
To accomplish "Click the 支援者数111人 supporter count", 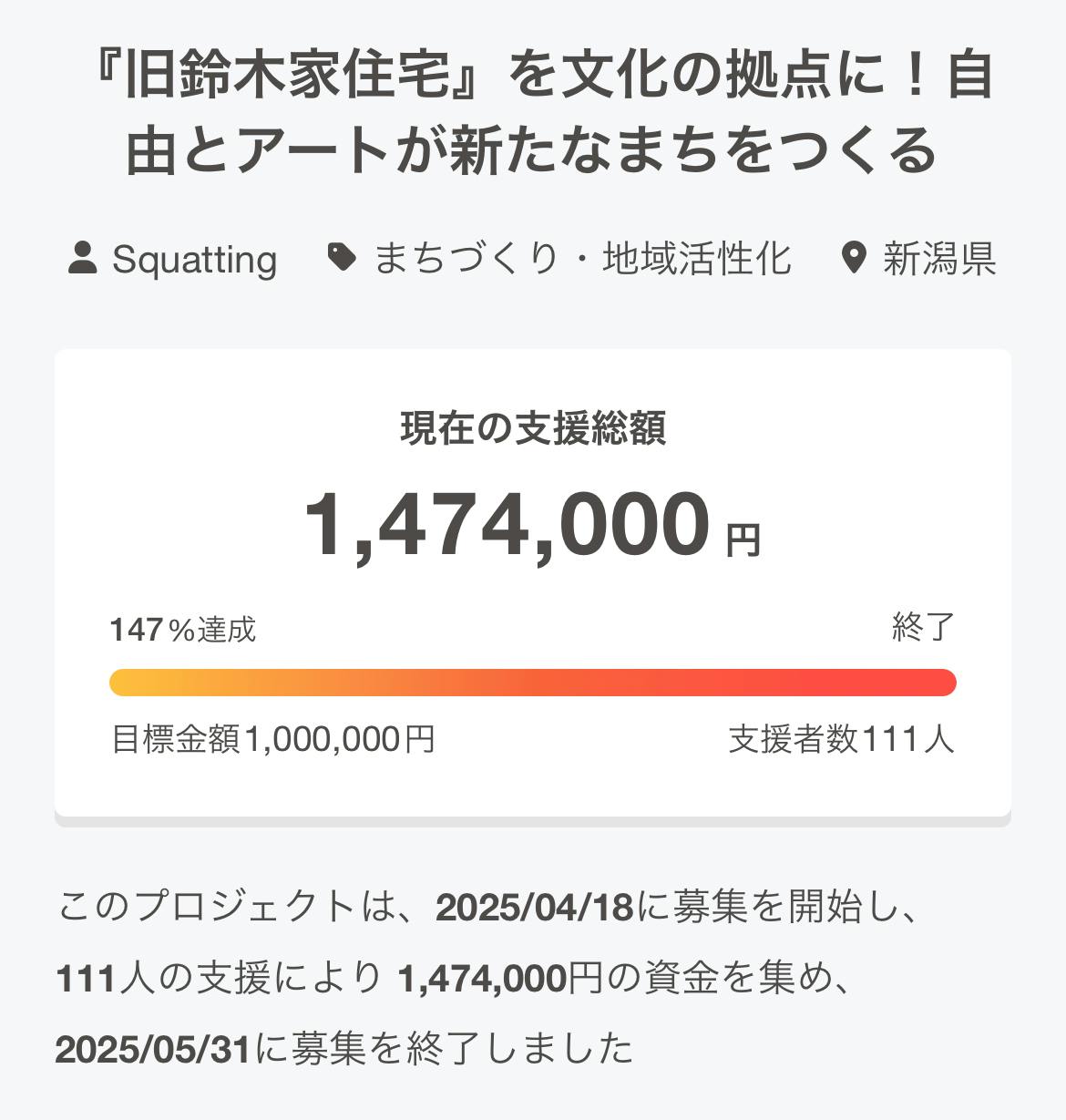I will pyautogui.click(x=841, y=739).
